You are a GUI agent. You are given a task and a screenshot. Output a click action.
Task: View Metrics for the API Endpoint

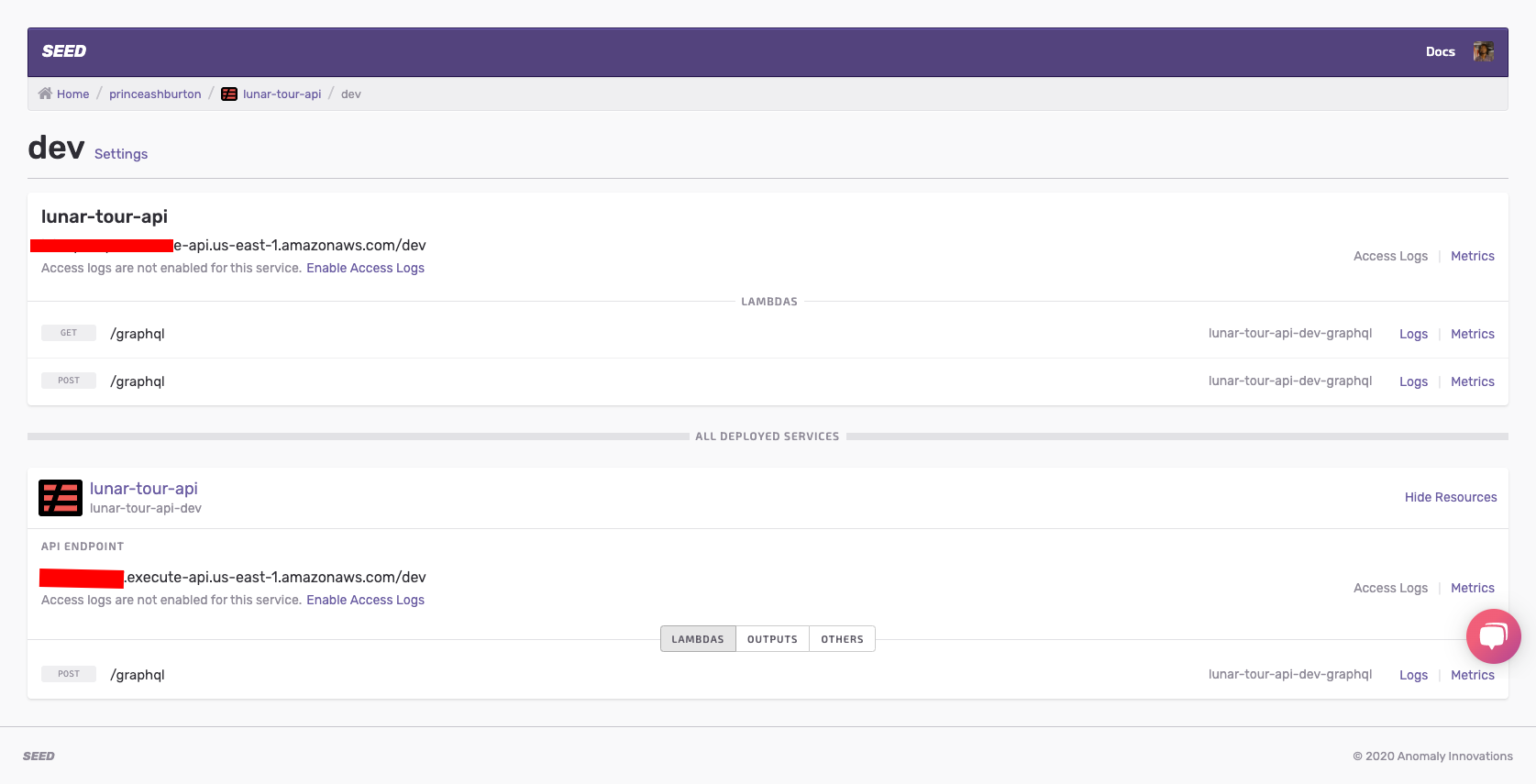coord(1472,588)
